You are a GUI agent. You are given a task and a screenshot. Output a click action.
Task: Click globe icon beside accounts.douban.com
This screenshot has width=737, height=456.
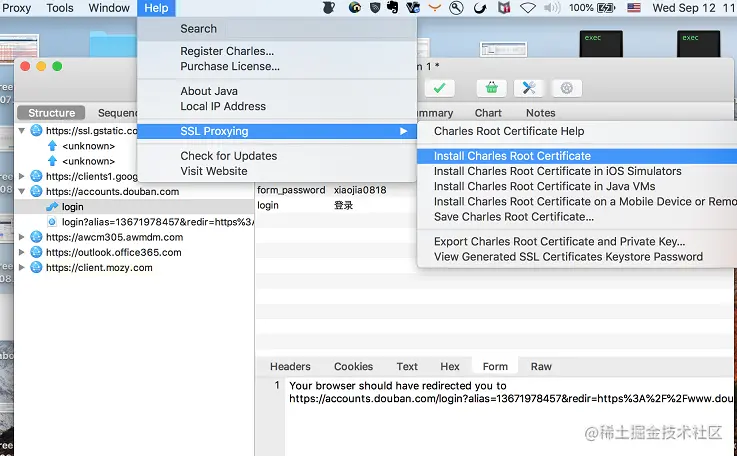click(x=36, y=191)
